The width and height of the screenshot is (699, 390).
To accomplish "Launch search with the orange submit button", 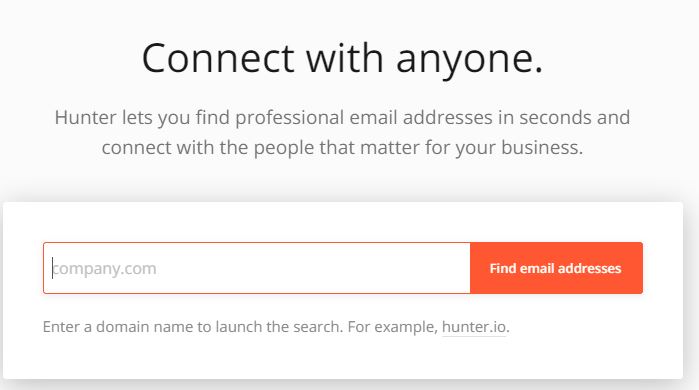I will pos(556,268).
